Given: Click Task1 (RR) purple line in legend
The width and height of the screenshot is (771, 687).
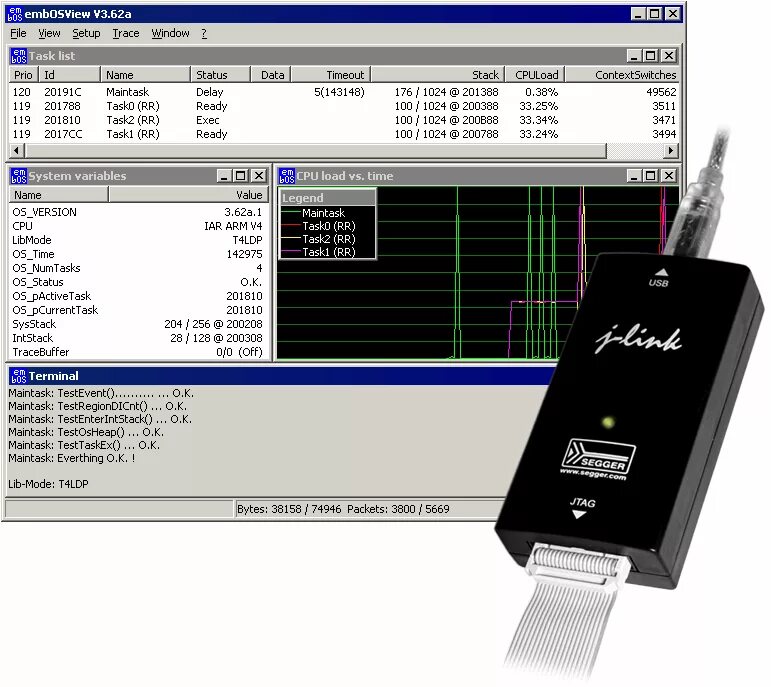Looking at the screenshot, I should coord(291,251).
